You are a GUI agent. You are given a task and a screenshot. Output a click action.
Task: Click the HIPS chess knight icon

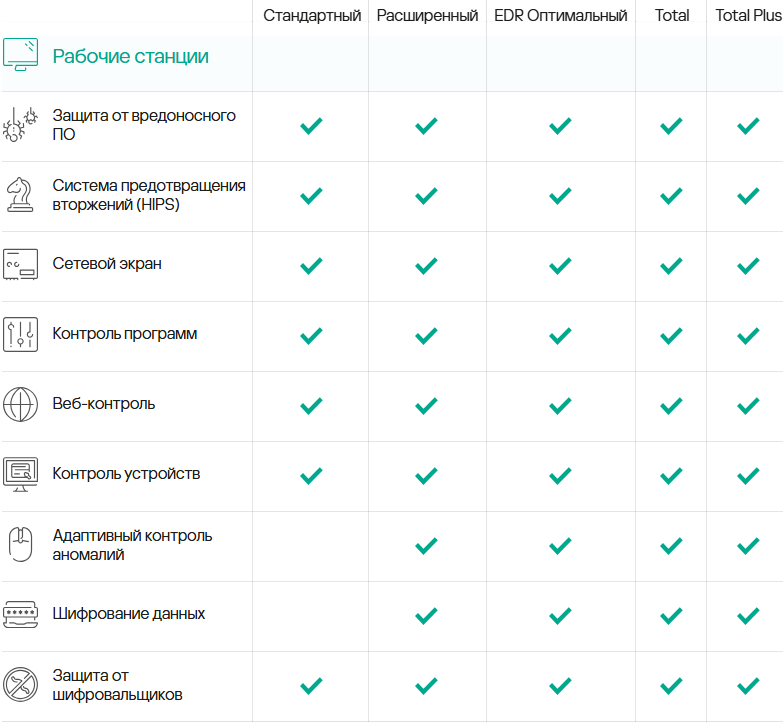[20, 195]
